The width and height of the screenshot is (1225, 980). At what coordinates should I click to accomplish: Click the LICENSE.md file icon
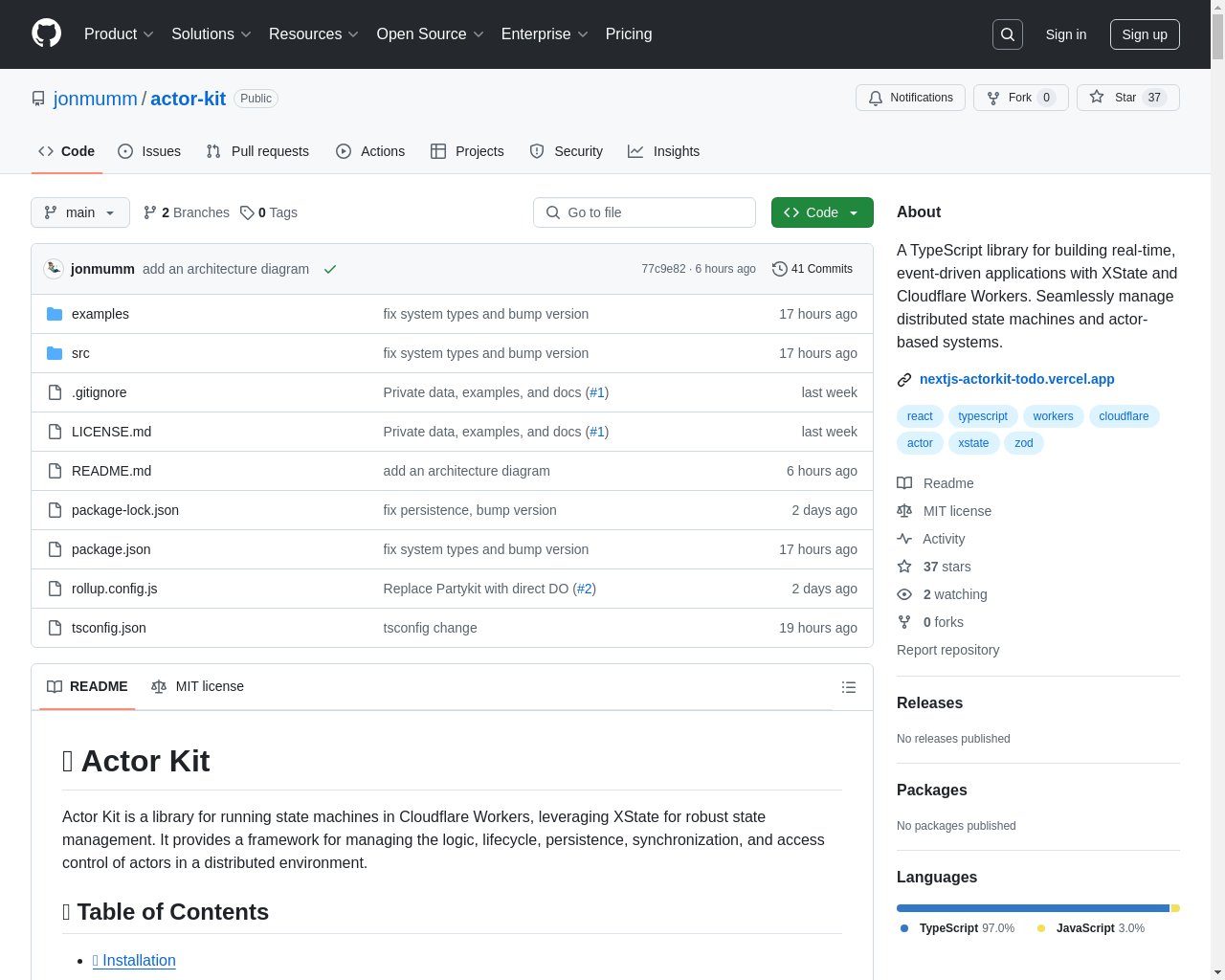coord(55,432)
